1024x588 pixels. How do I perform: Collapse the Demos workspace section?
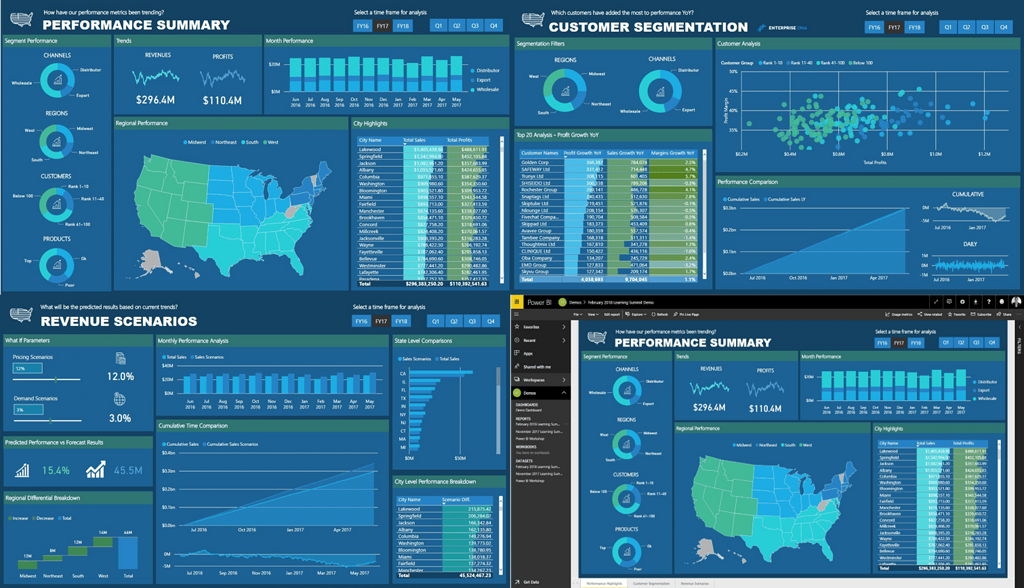pos(564,393)
